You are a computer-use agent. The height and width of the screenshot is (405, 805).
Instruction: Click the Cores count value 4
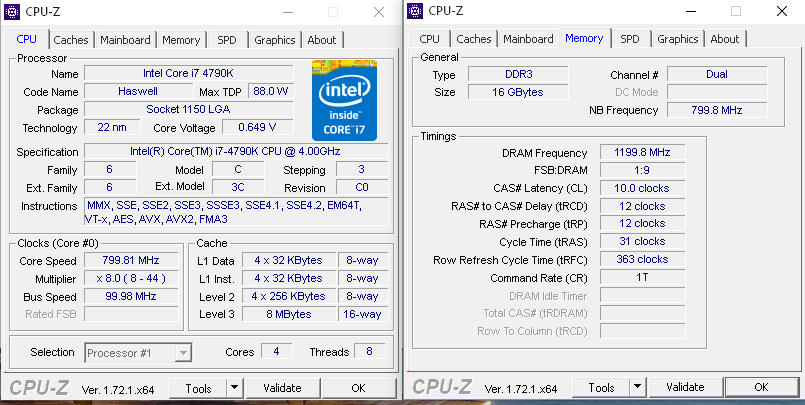coord(277,352)
